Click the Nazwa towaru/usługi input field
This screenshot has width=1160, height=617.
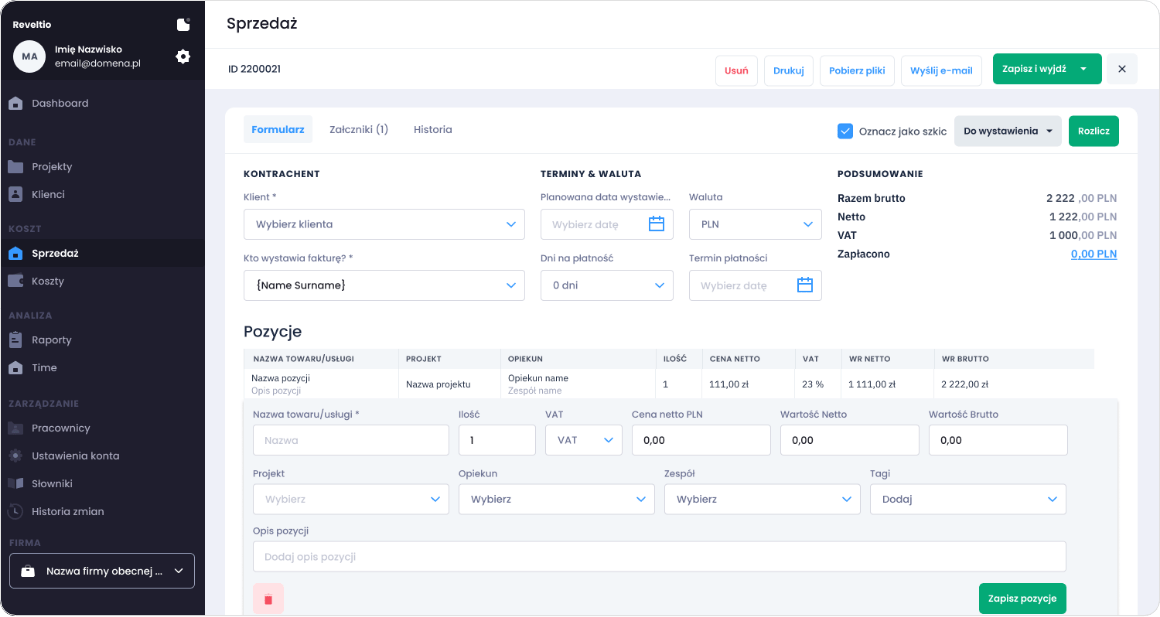coord(351,440)
